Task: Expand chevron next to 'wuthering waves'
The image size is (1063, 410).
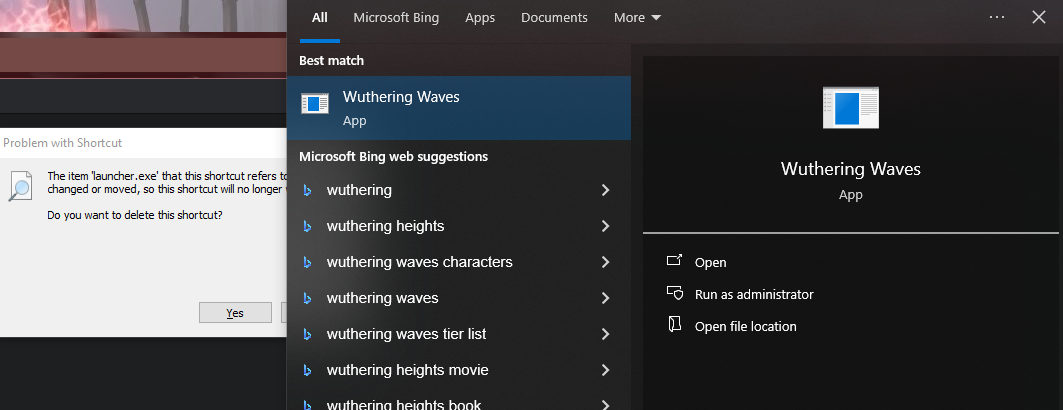Action: [605, 298]
